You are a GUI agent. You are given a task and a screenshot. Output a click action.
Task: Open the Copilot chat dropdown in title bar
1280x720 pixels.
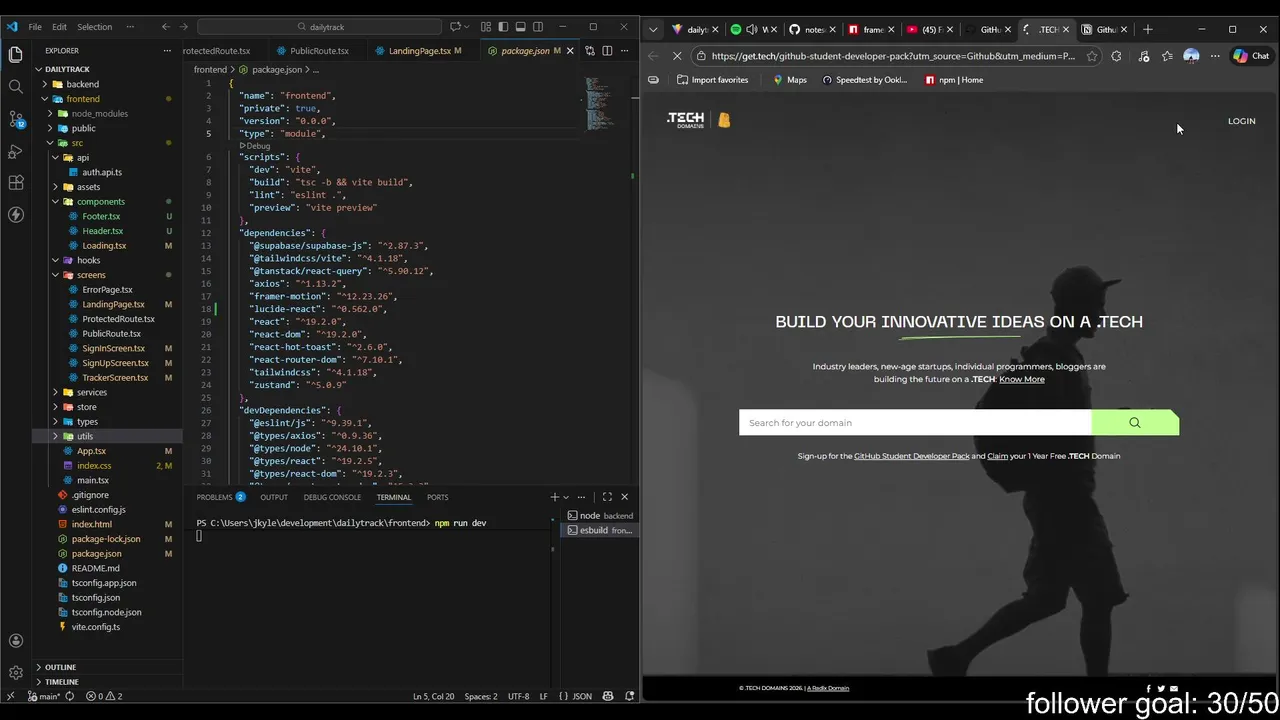(x=467, y=27)
